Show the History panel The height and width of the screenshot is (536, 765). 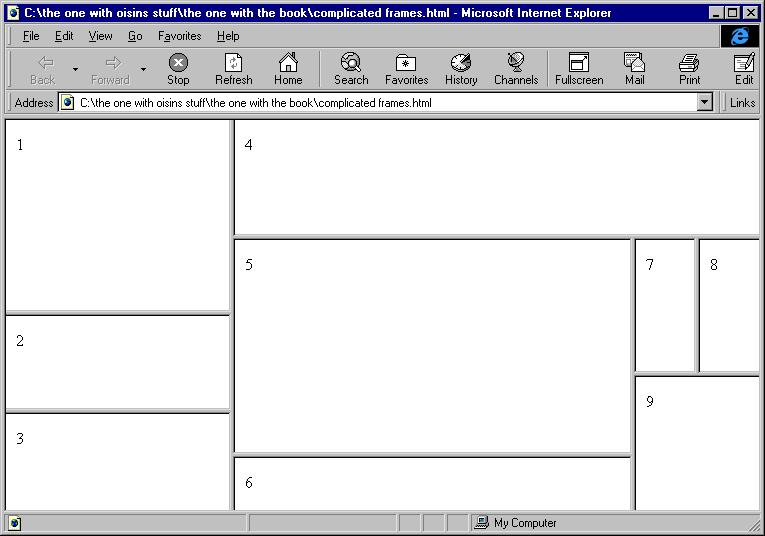(x=461, y=70)
